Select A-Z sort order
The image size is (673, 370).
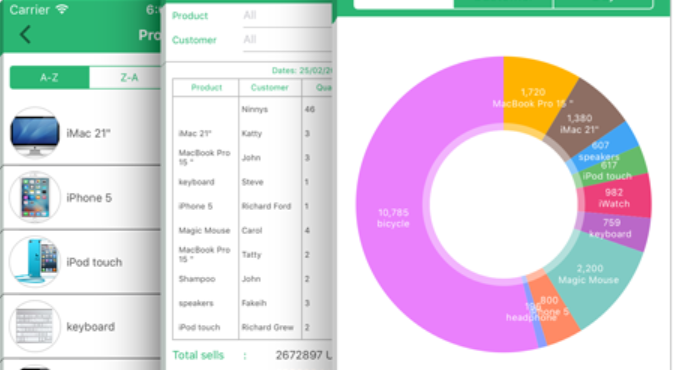tap(49, 77)
